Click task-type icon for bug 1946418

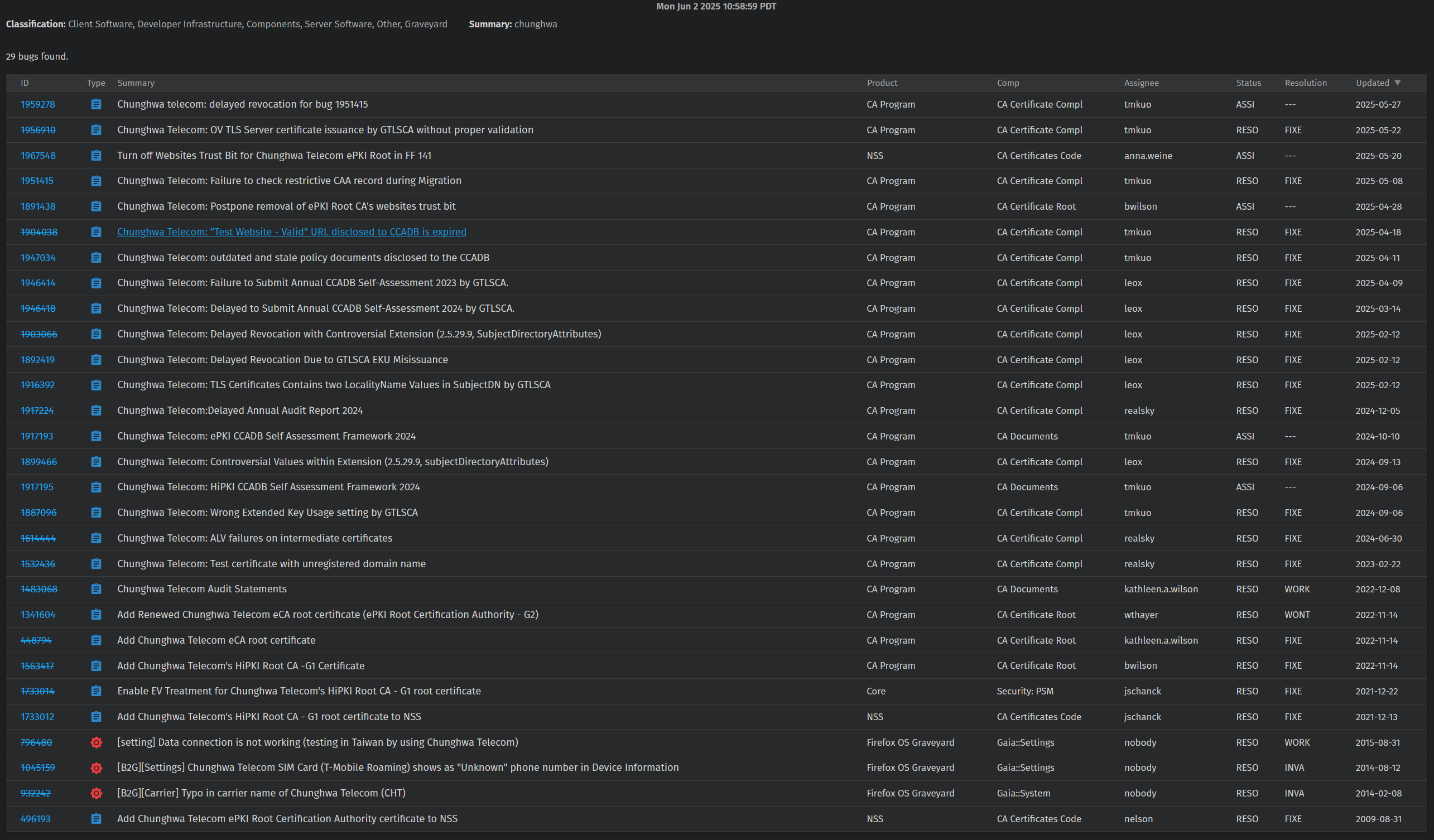96,308
